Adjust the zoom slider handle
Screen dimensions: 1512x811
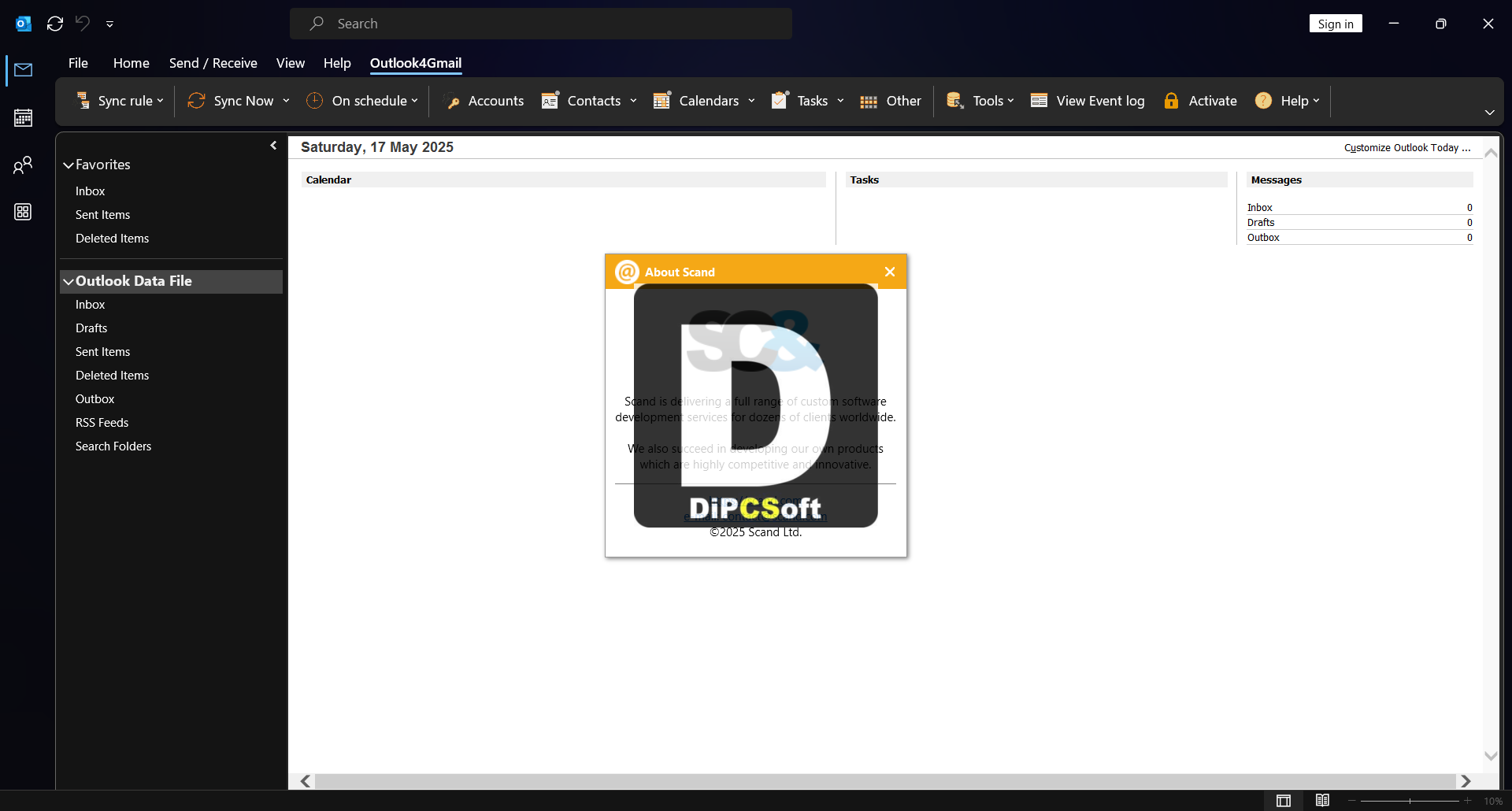pyautogui.click(x=1410, y=801)
